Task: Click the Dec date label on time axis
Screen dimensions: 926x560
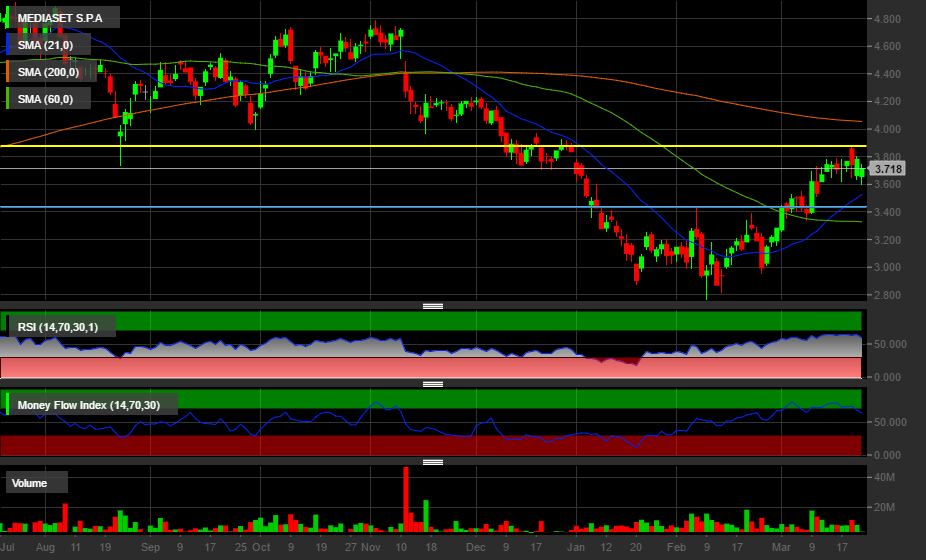Action: click(x=475, y=547)
